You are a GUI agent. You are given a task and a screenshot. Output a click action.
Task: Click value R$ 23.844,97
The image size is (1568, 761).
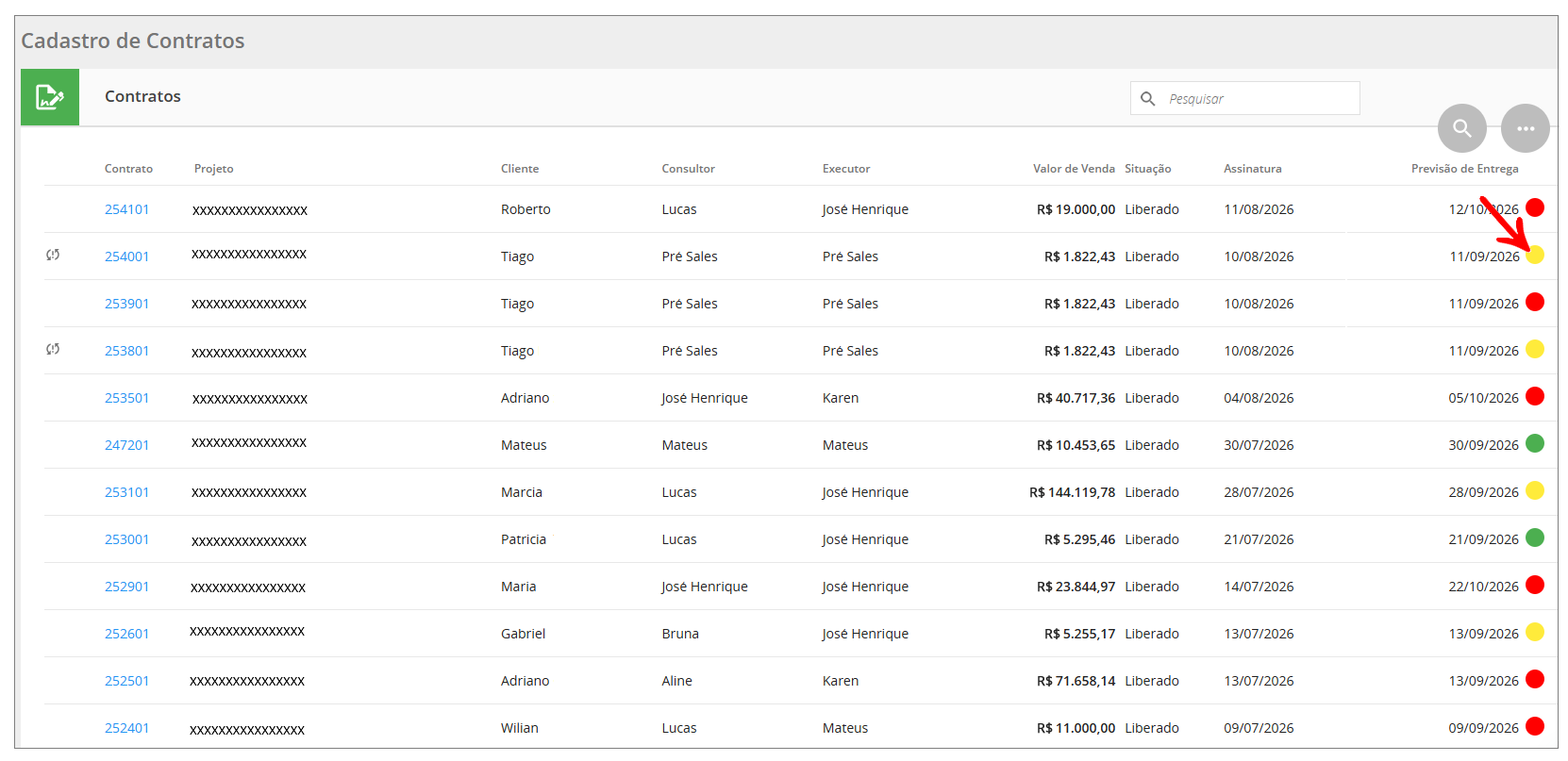[x=1076, y=587]
